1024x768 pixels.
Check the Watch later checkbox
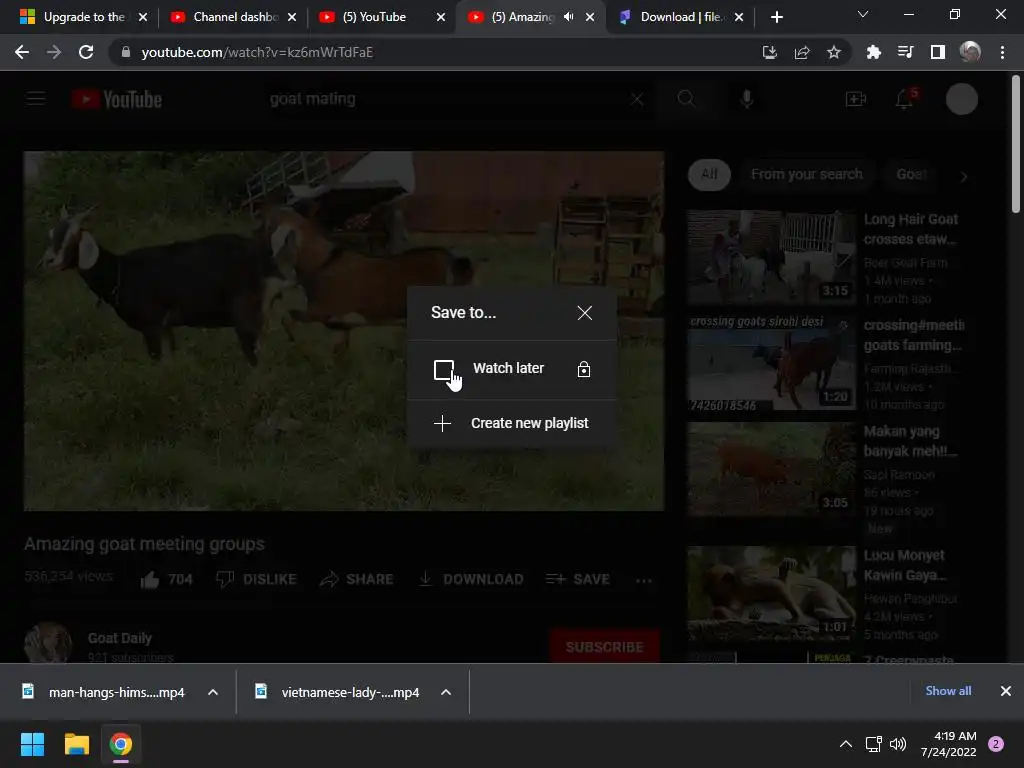click(x=443, y=370)
